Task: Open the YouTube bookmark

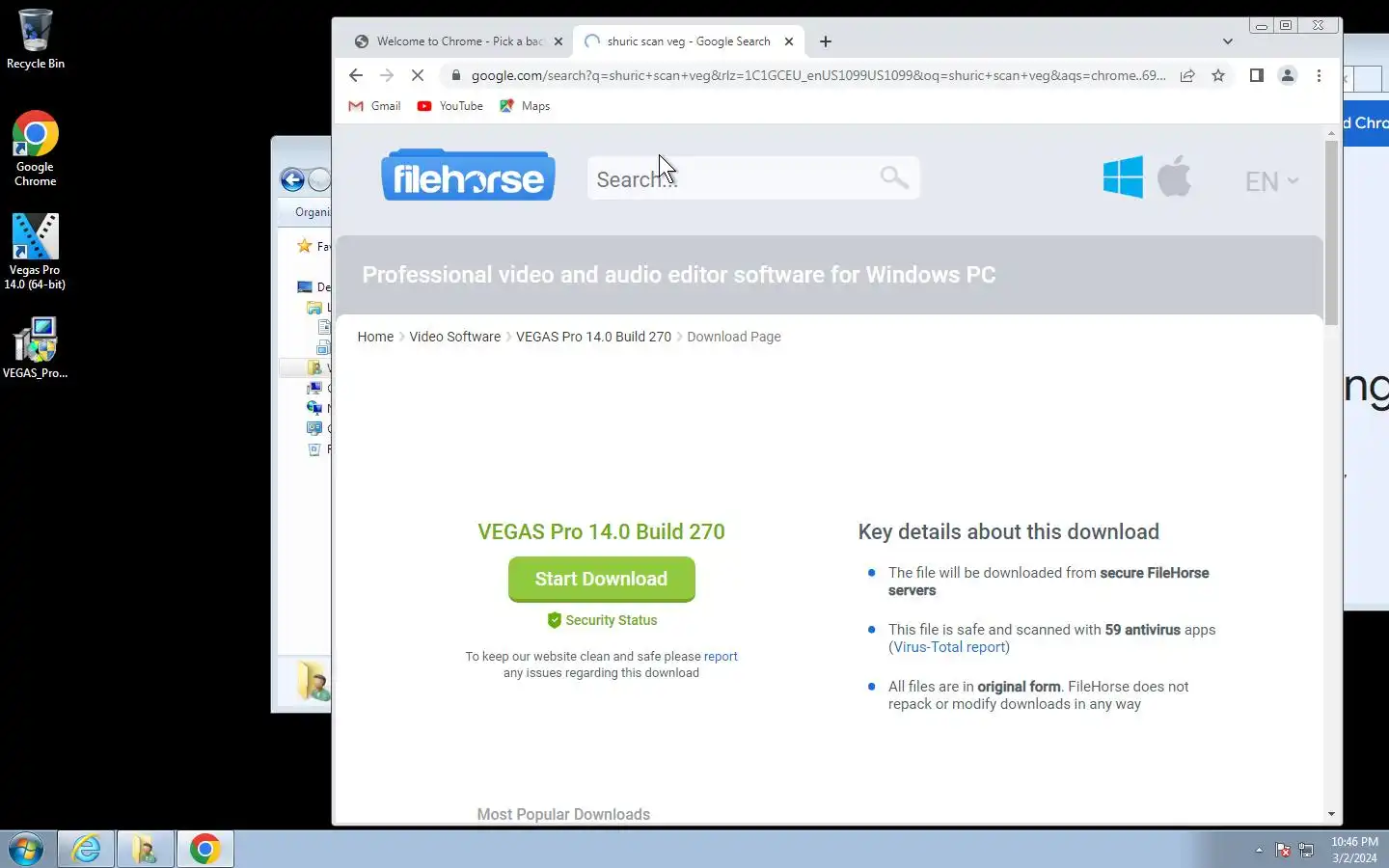Action: tap(449, 106)
